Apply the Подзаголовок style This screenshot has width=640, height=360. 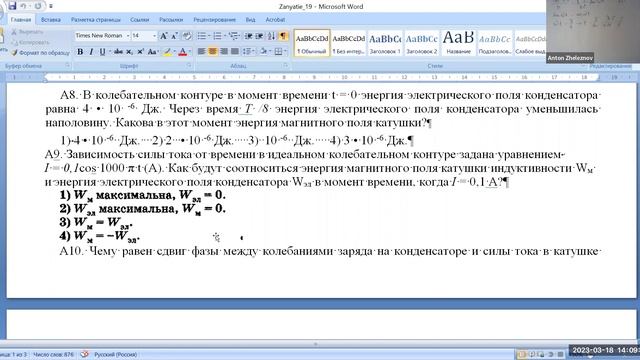pyautogui.click(x=495, y=43)
